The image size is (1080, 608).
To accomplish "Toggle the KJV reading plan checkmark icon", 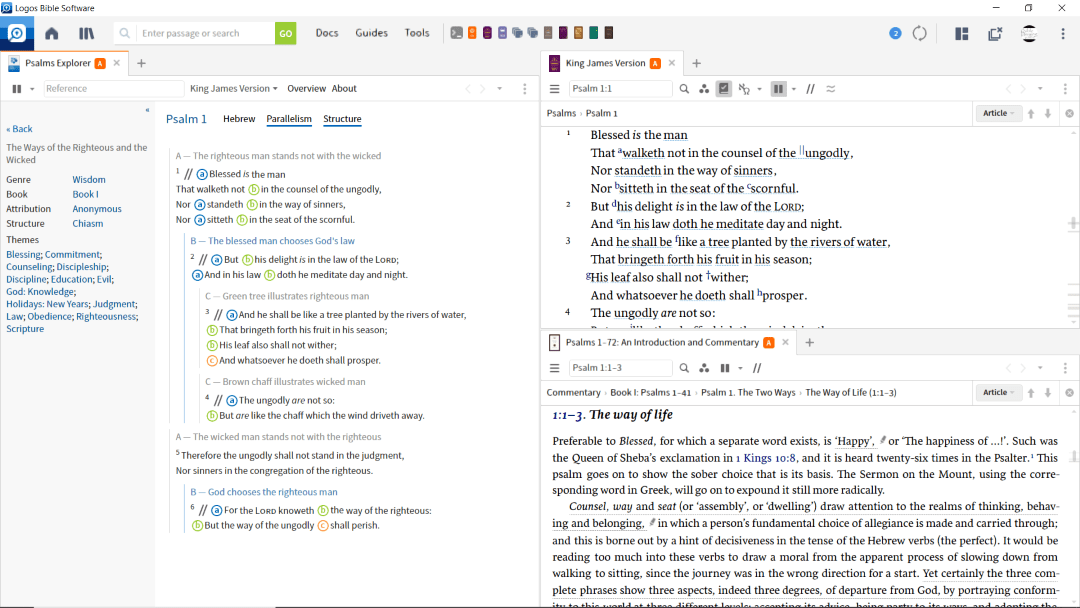I will [724, 89].
